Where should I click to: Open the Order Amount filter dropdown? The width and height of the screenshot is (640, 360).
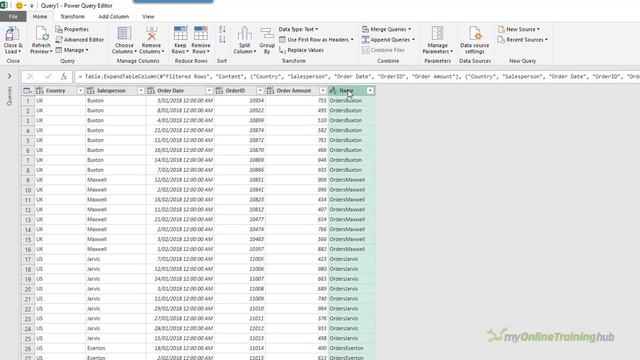(x=322, y=91)
